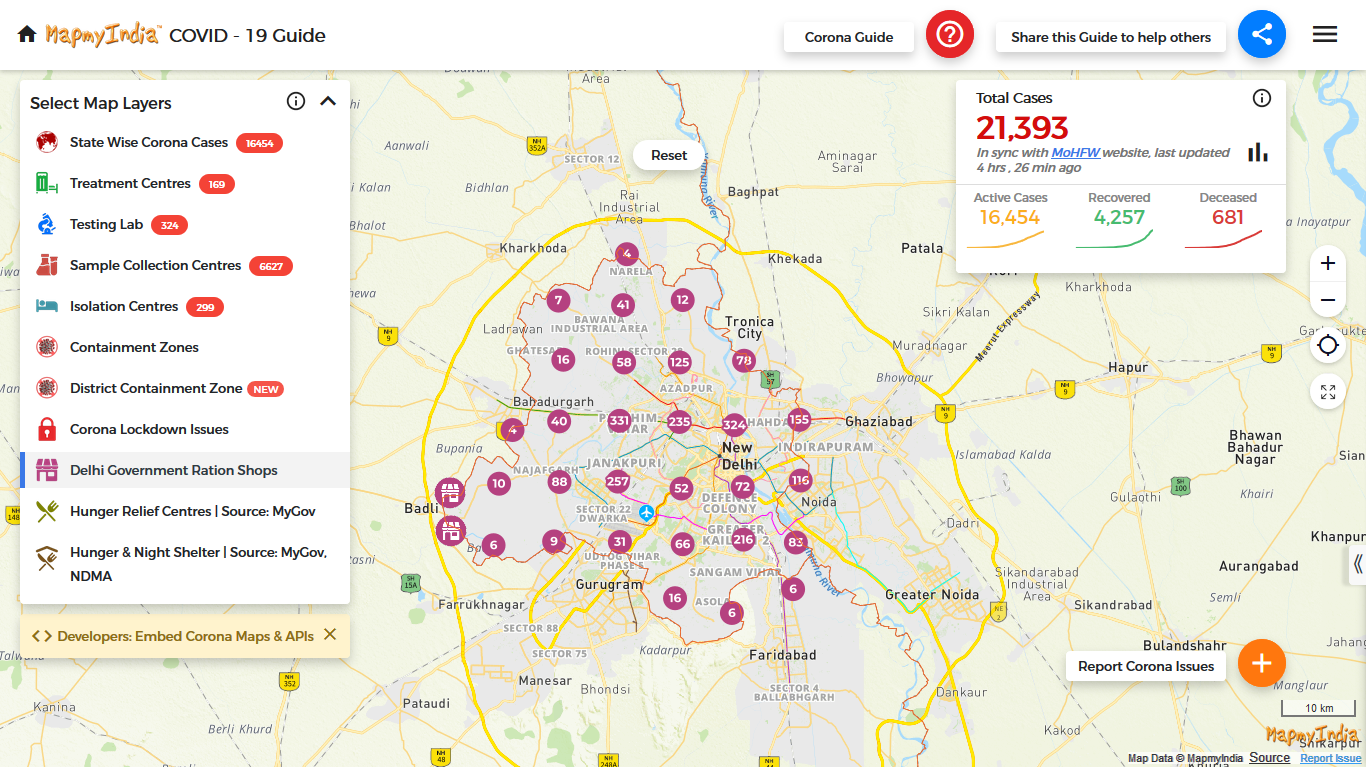Click the 9 cluster marker
Image resolution: width=1366 pixels, height=767 pixels.
pos(554,541)
